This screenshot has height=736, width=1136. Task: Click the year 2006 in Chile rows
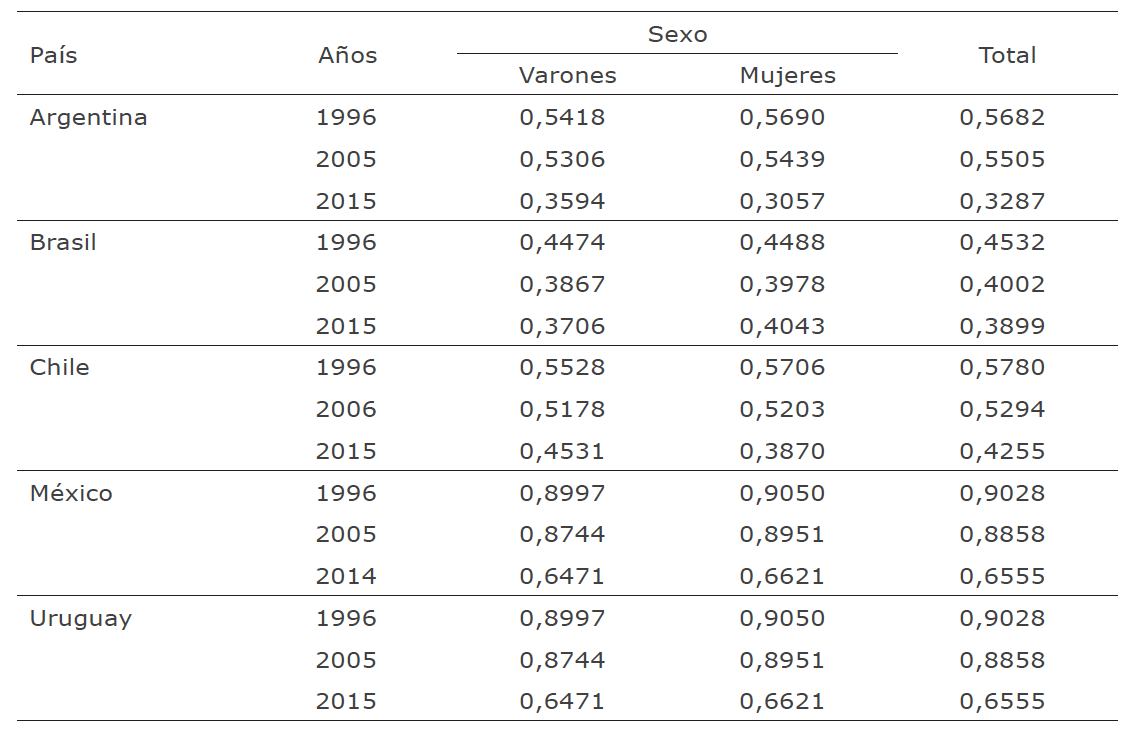tap(346, 409)
